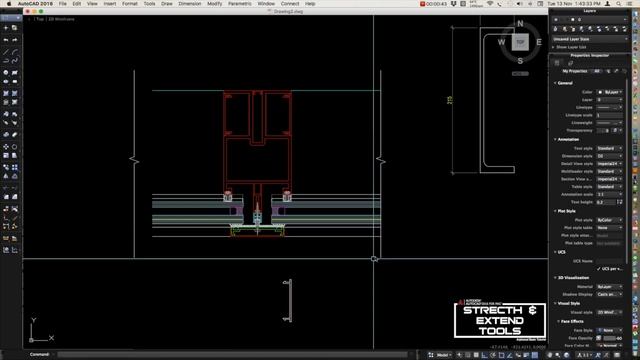
Task: Click the Text height value field
Action: coord(606,202)
